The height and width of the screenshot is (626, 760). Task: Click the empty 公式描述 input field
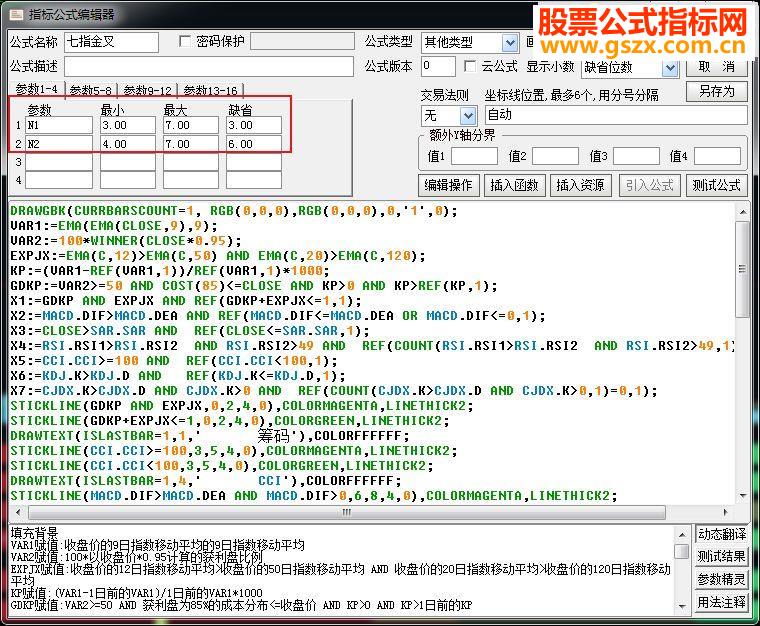pyautogui.click(x=209, y=66)
